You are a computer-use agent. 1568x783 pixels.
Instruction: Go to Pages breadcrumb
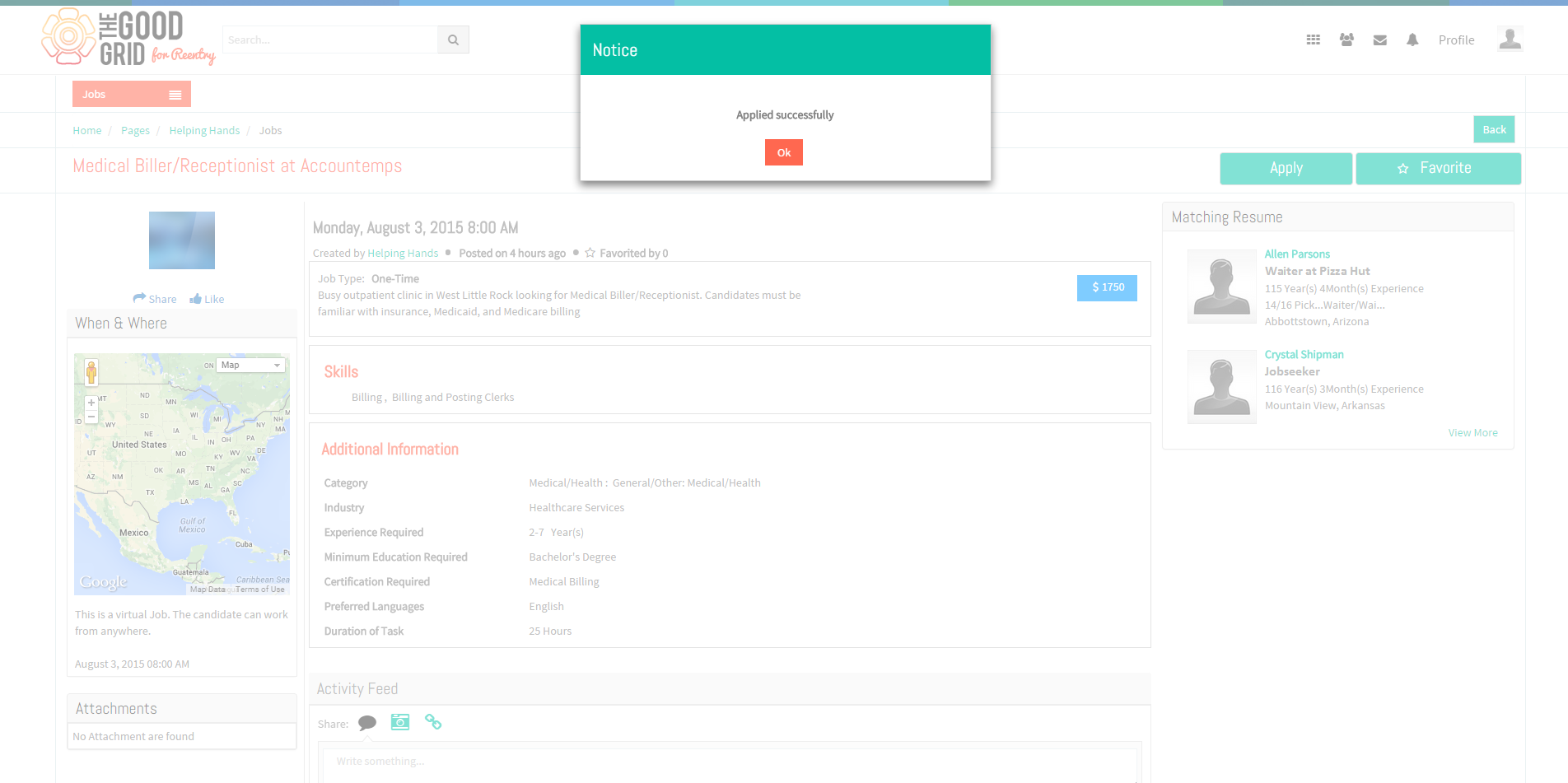point(135,130)
